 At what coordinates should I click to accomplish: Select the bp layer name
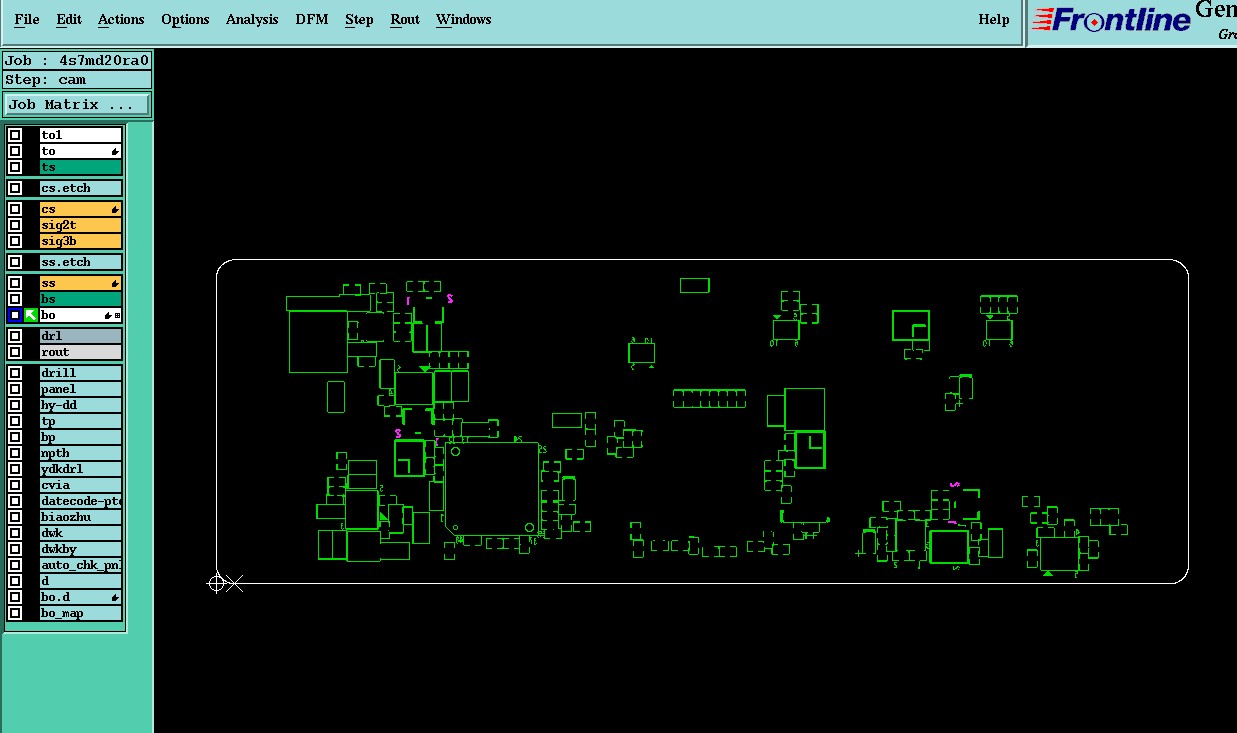click(81, 437)
